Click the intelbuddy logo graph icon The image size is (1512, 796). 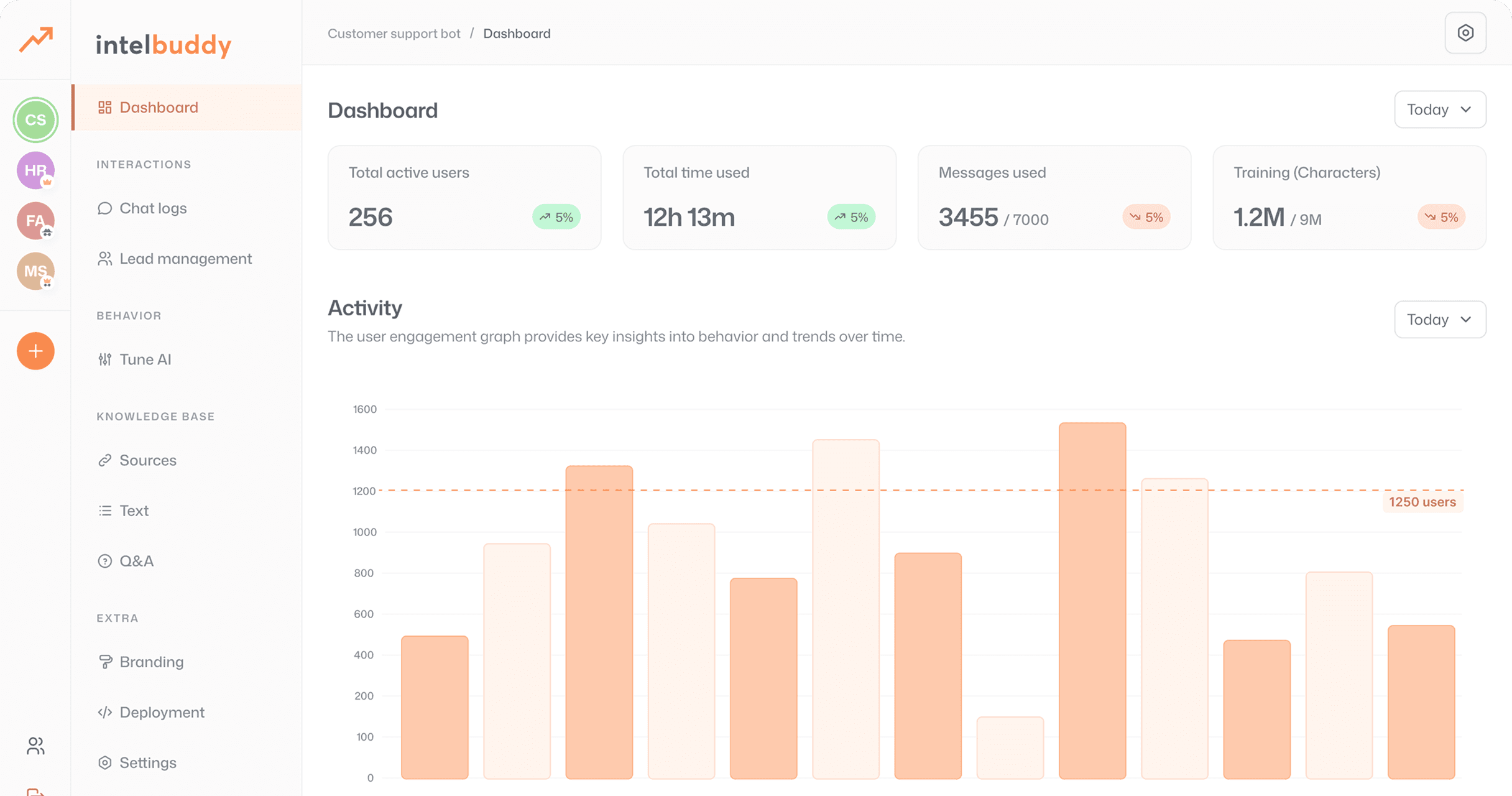tap(35, 40)
